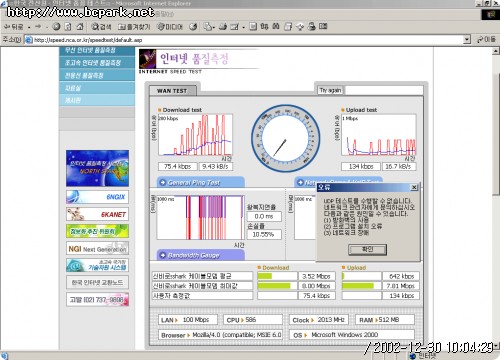Click the 642 kbps upload value
This screenshot has width=500, height=360.
pyautogui.click(x=401, y=276)
